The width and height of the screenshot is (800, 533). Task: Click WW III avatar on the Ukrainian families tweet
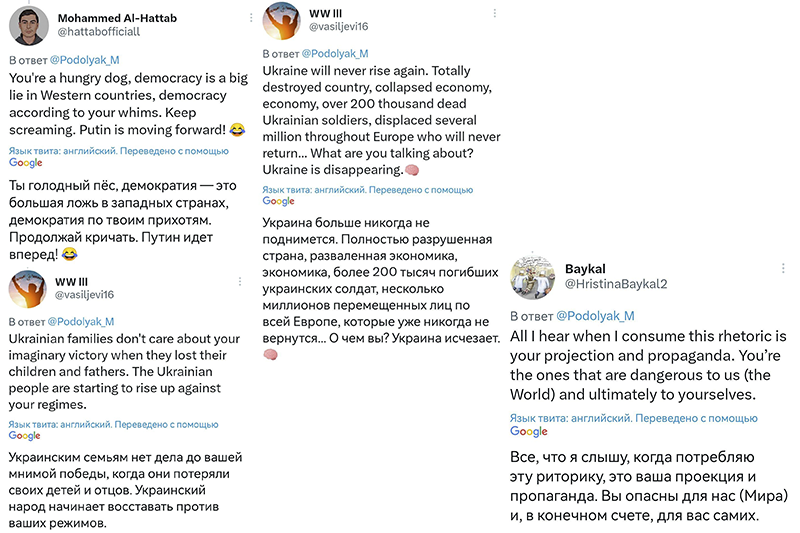(x=28, y=289)
